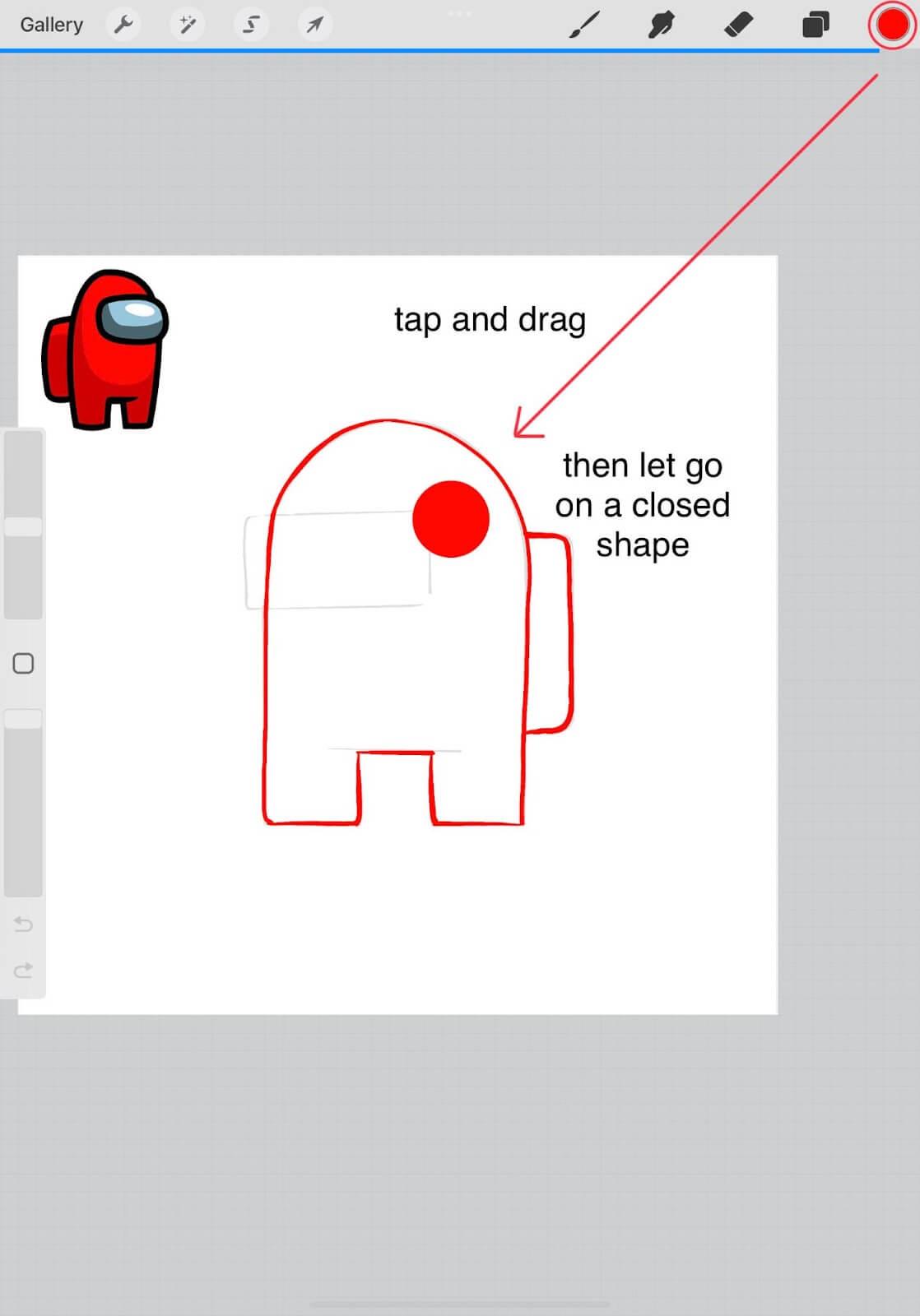Image resolution: width=920 pixels, height=1316 pixels.
Task: Tap the 'tap and drag' text
Action: coord(490,319)
